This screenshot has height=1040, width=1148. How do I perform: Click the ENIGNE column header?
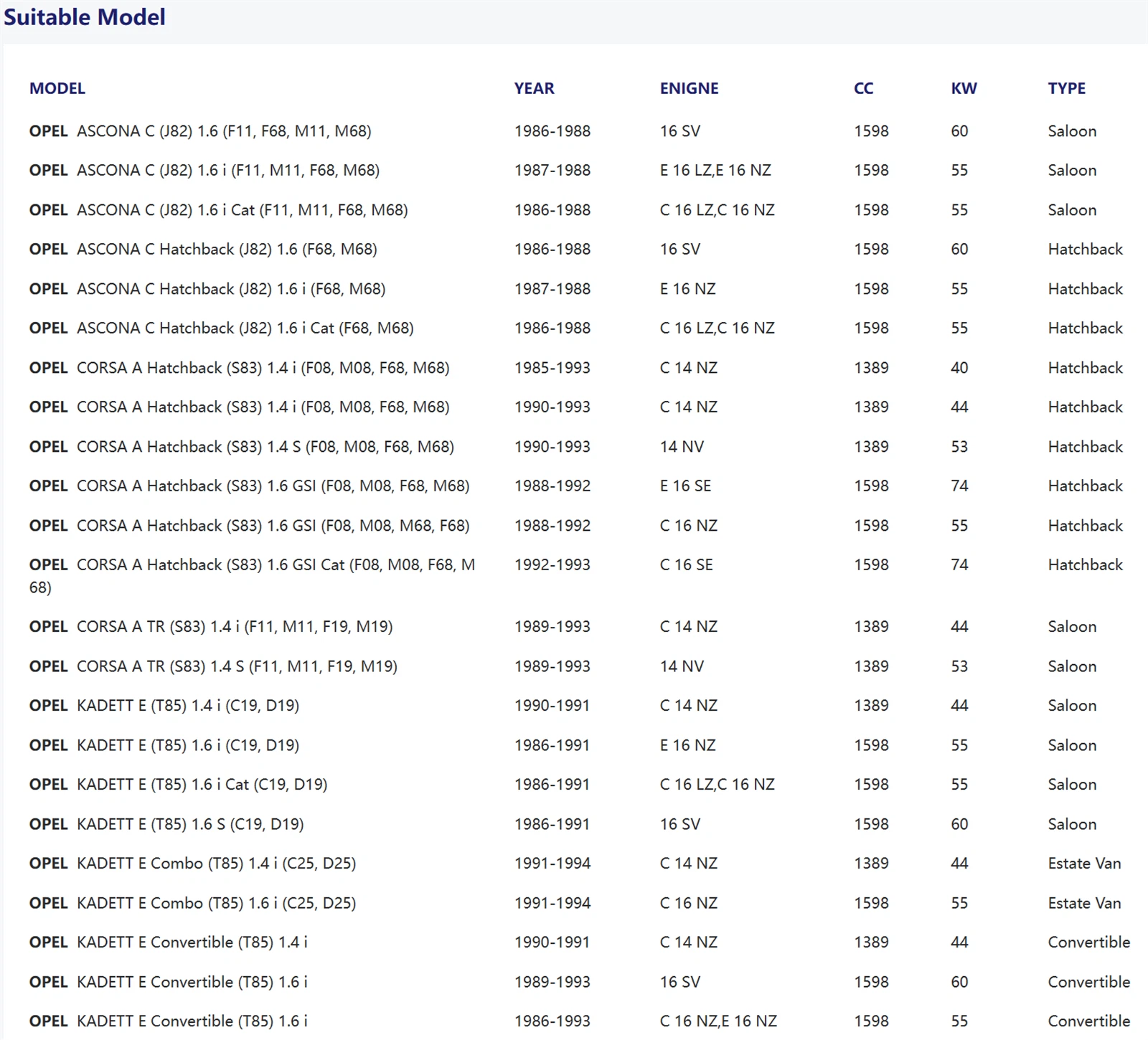pyautogui.click(x=689, y=88)
